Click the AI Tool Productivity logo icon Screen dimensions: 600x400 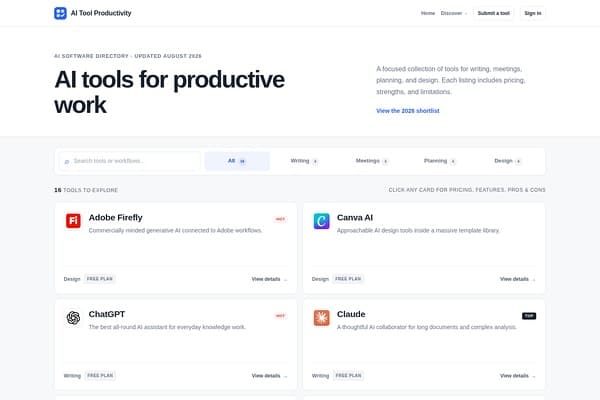60,13
